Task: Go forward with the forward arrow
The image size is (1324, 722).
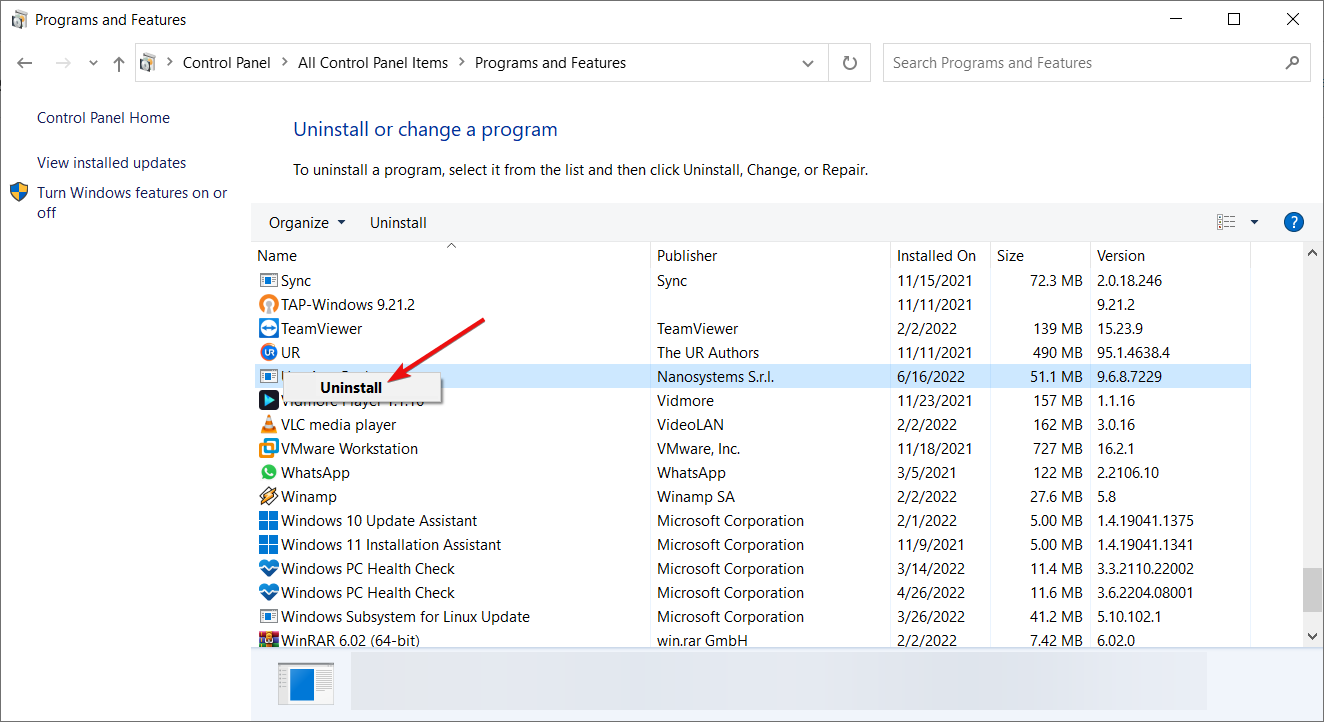Action: point(62,63)
